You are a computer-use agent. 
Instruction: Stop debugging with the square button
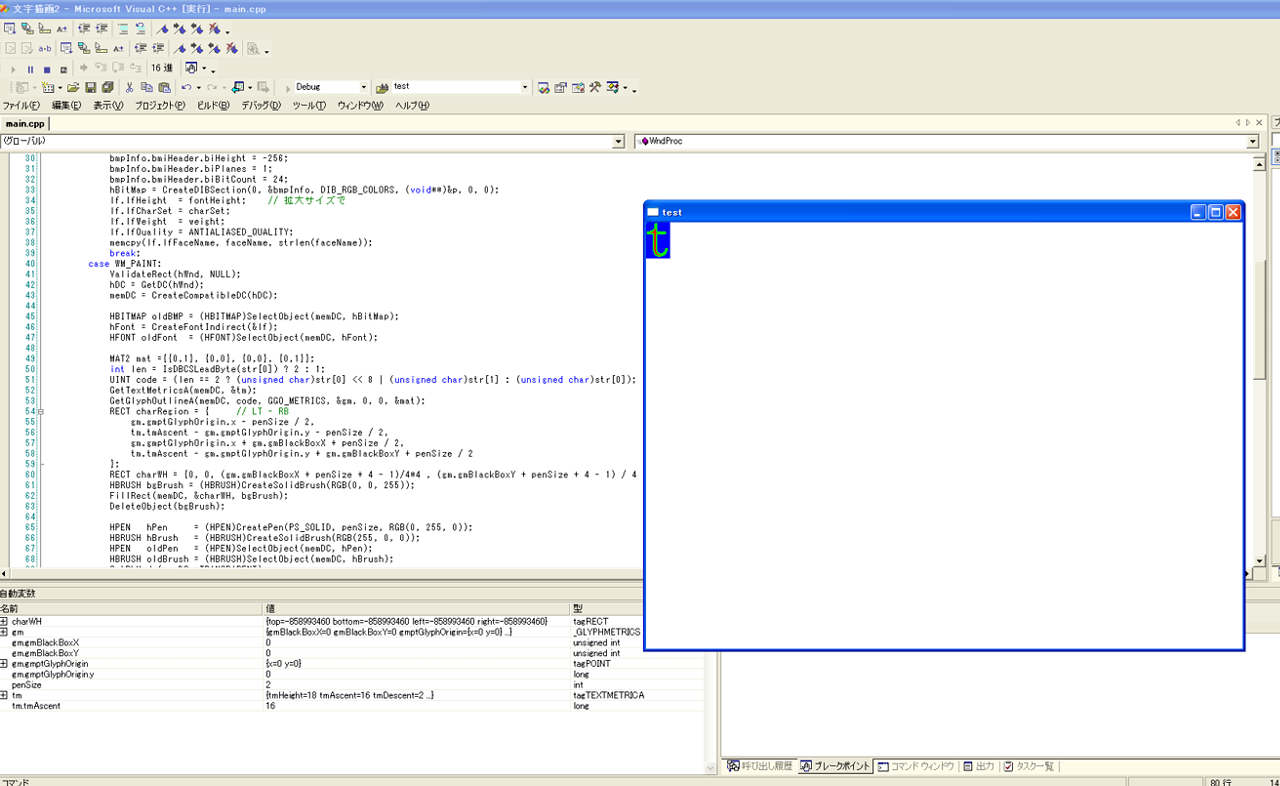click(x=47, y=69)
